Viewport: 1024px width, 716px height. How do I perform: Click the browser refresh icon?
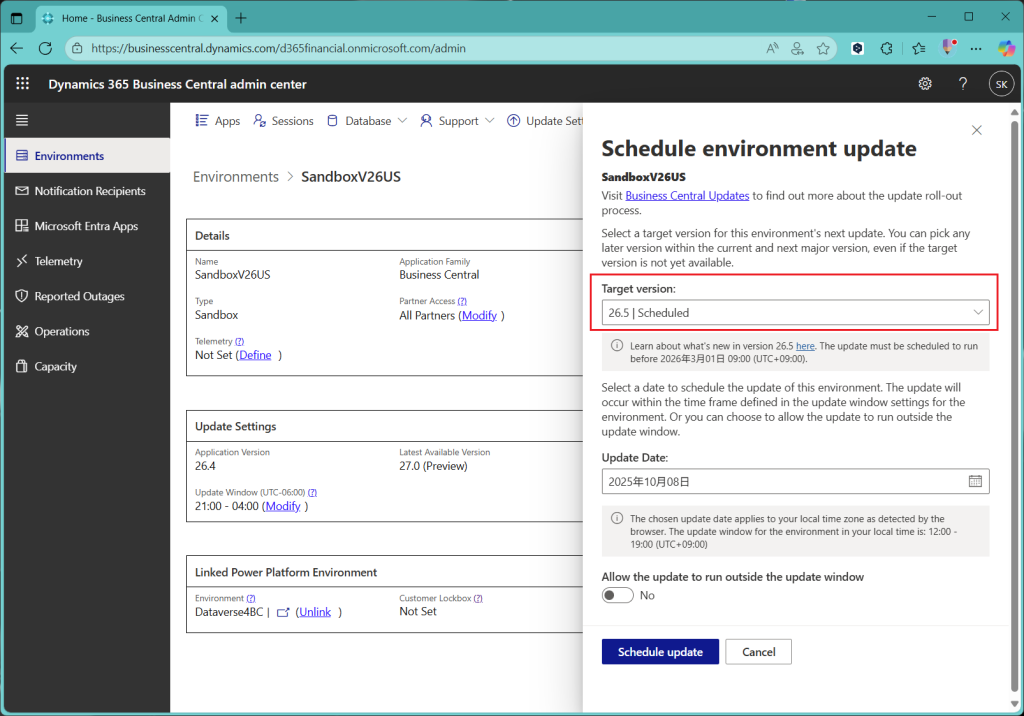click(45, 48)
